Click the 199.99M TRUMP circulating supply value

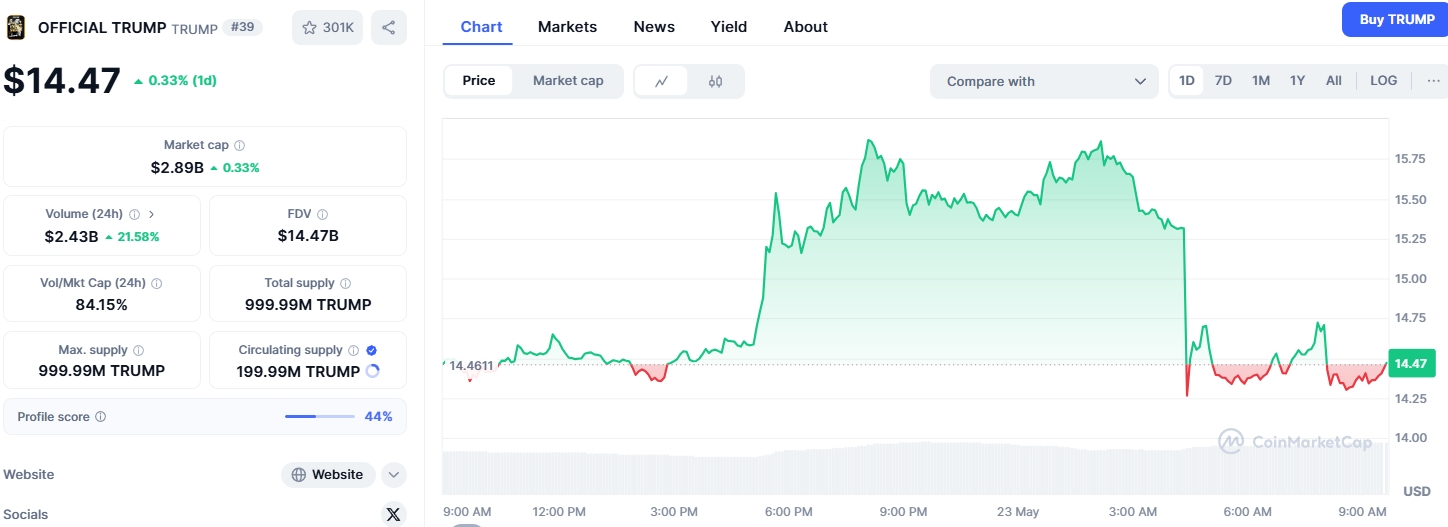tap(298, 371)
